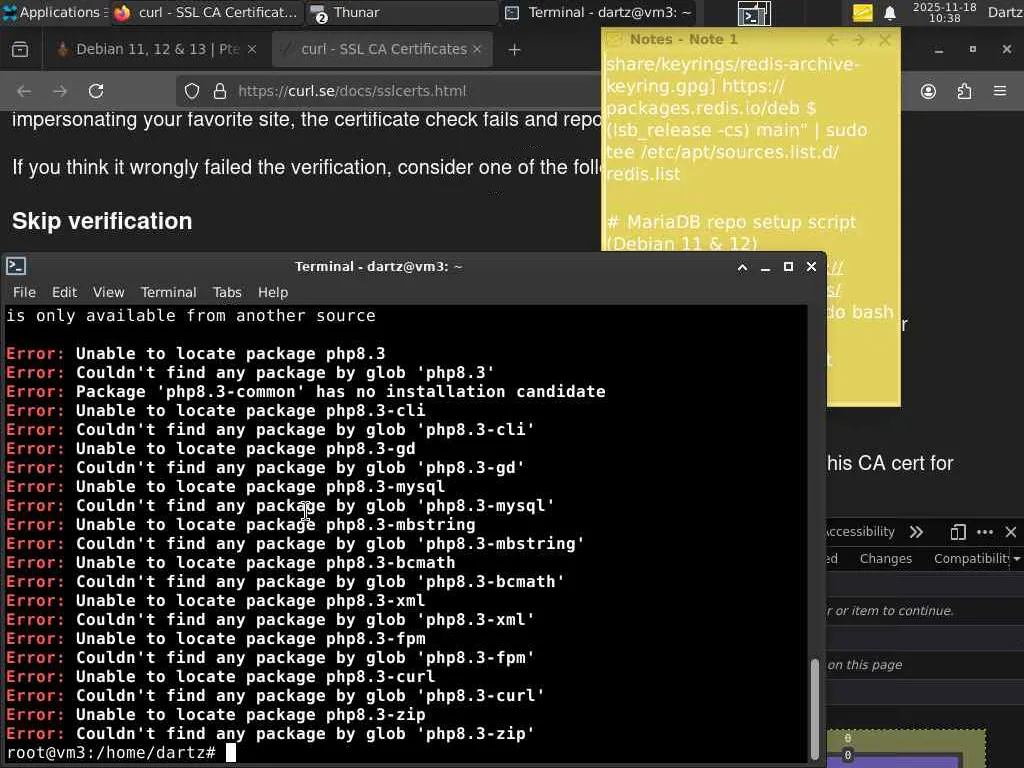This screenshot has width=1024, height=768.
Task: Close the Debian 11, 12 & 13 tab
Action: [252, 49]
